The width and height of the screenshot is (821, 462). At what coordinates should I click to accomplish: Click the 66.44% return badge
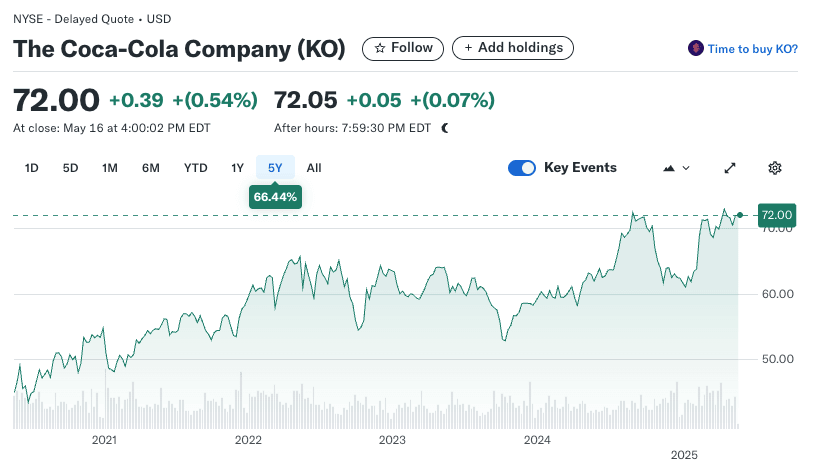click(275, 198)
